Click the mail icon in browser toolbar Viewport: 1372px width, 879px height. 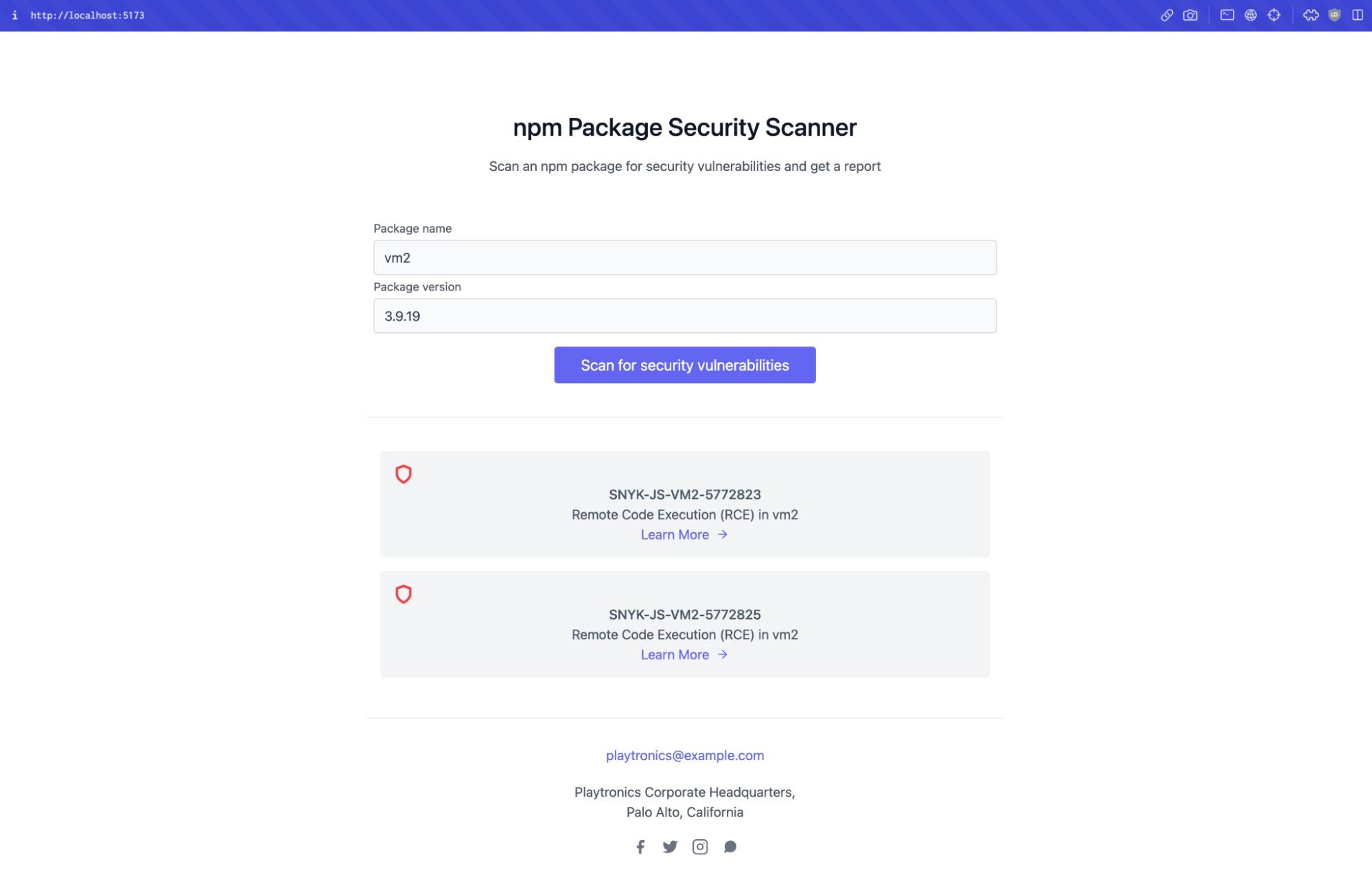(1227, 15)
